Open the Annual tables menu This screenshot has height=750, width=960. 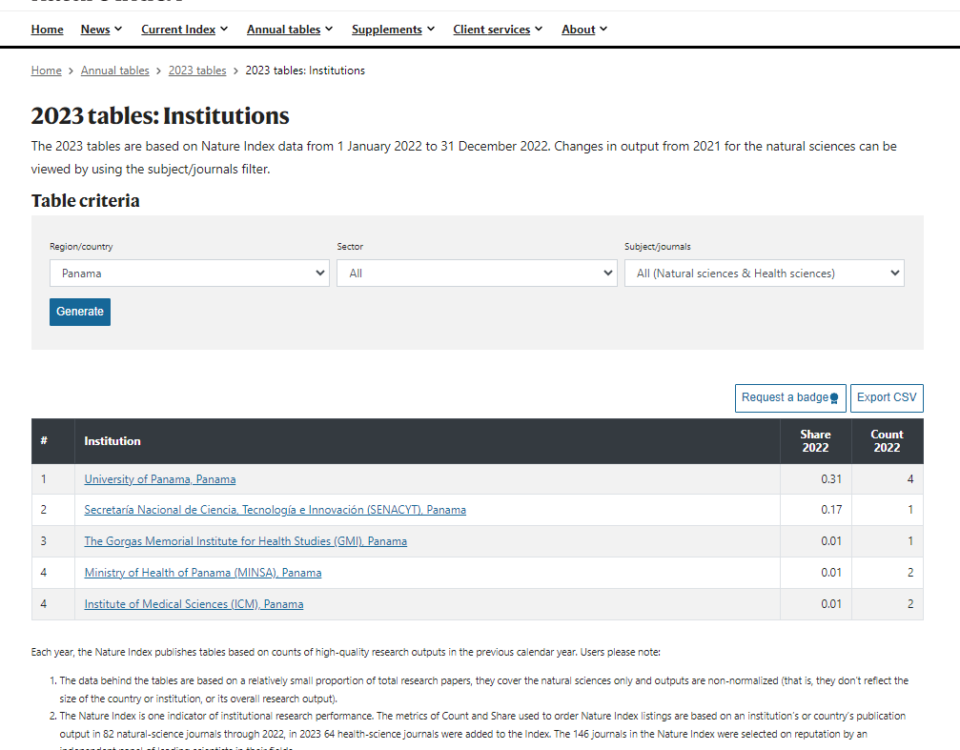(290, 29)
